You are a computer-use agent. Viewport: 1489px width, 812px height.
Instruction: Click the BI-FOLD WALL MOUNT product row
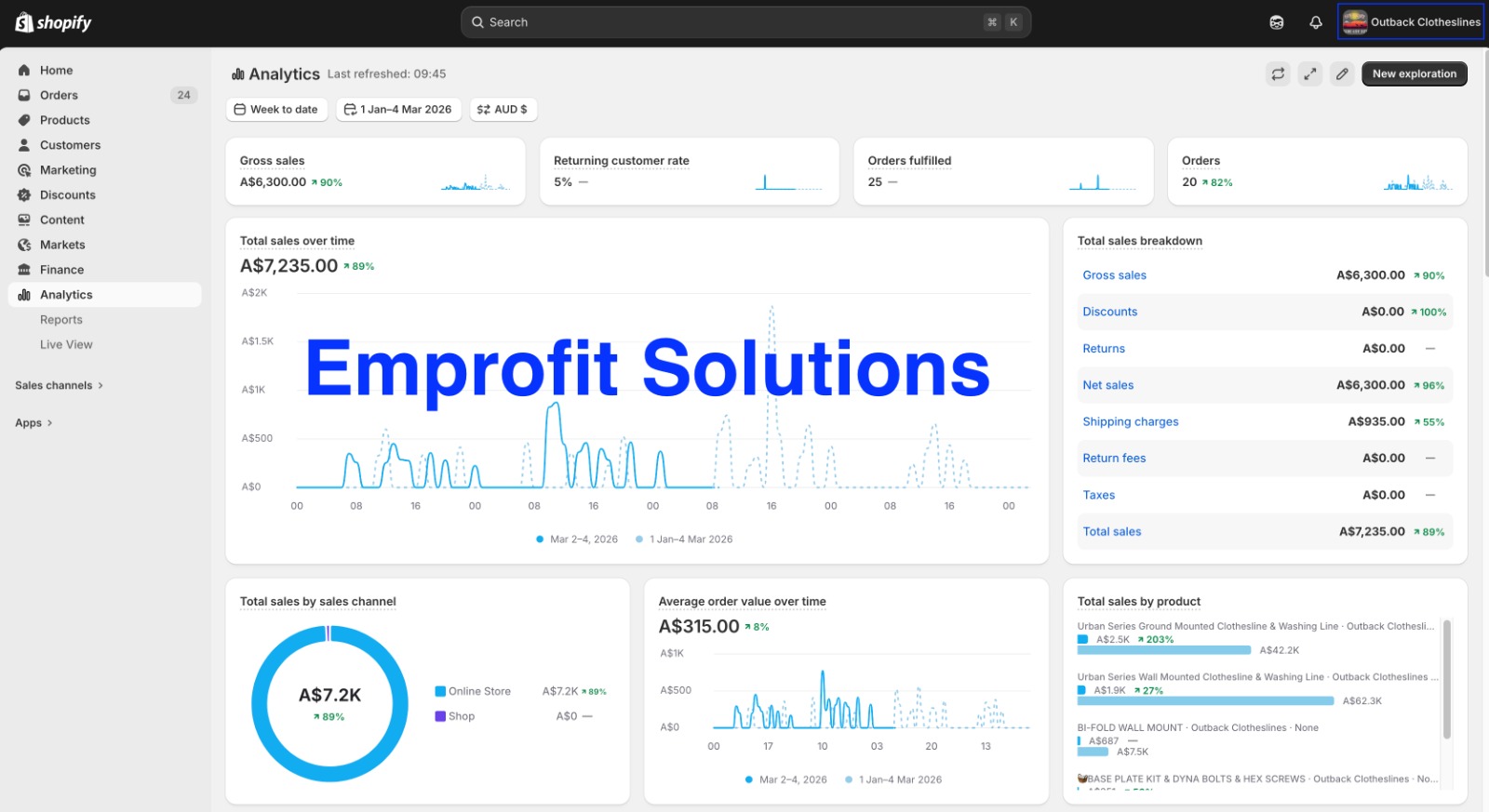1256,739
